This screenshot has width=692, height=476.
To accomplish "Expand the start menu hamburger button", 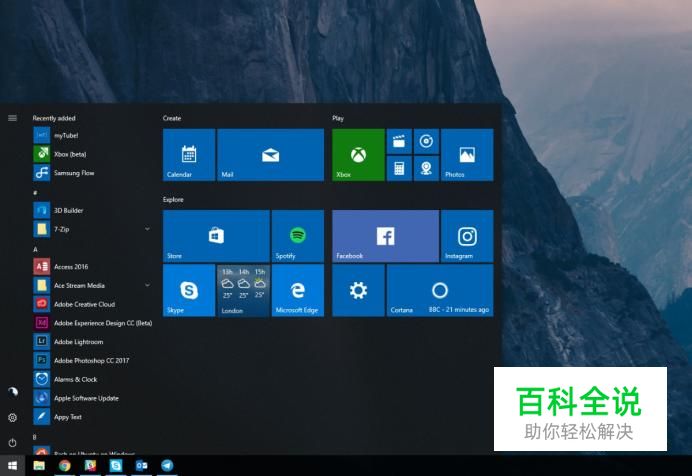I will (x=12, y=118).
